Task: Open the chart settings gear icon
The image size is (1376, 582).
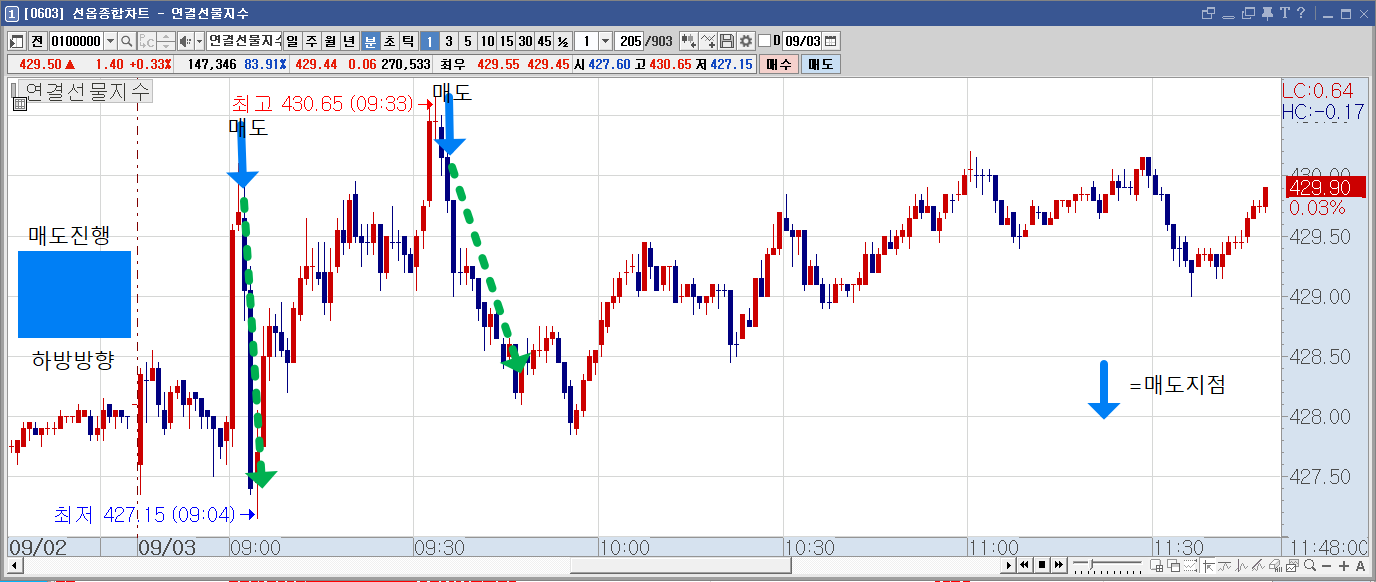Action: click(x=745, y=41)
